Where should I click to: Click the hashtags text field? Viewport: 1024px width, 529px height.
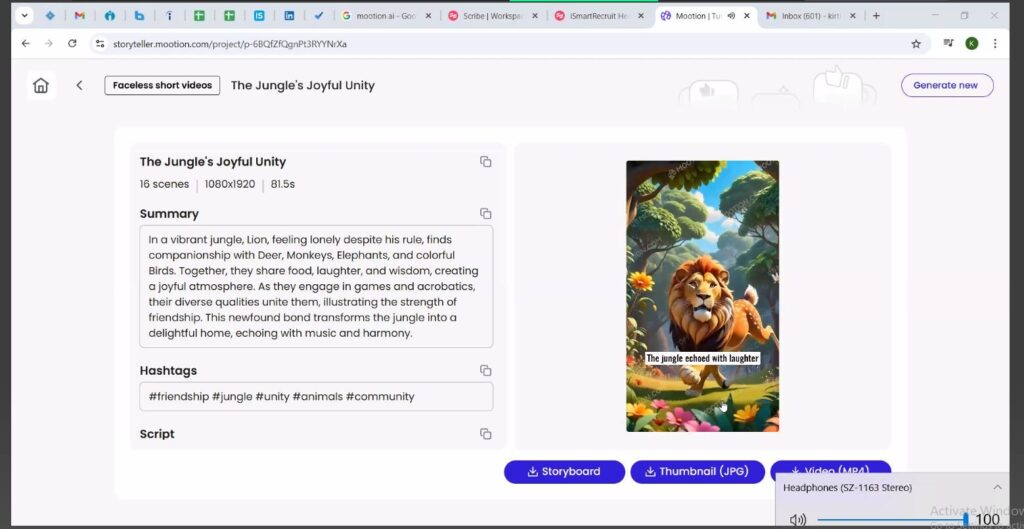click(x=316, y=396)
